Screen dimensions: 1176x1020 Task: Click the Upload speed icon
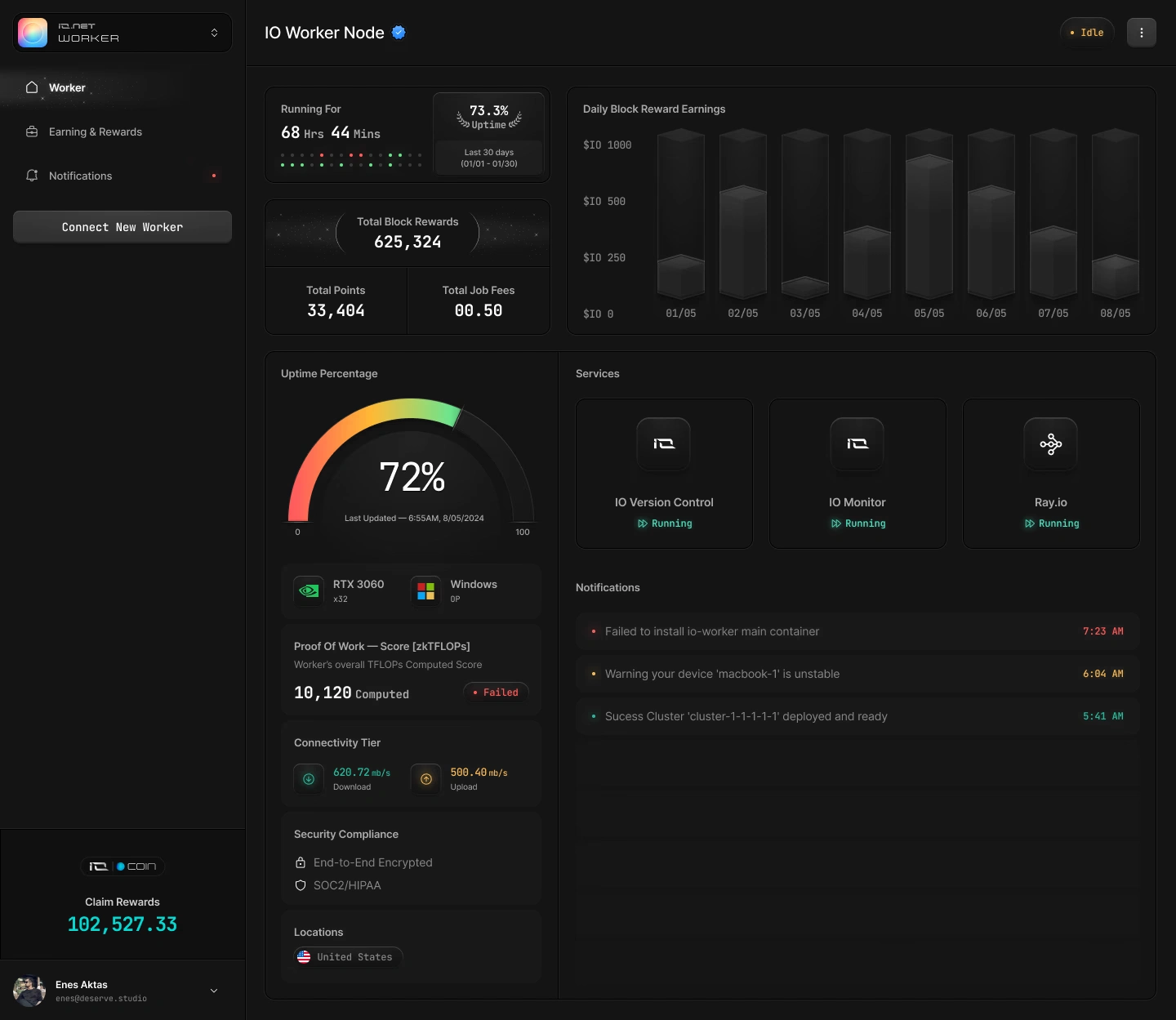pyautogui.click(x=426, y=779)
